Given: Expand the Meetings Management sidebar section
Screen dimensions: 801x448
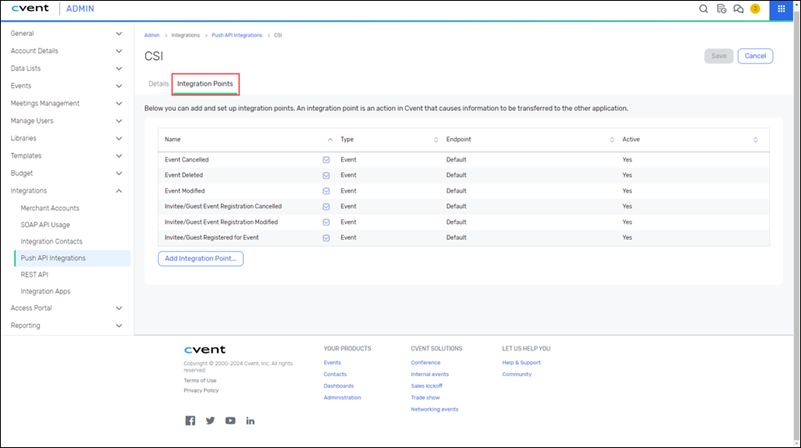Looking at the screenshot, I should 119,103.
